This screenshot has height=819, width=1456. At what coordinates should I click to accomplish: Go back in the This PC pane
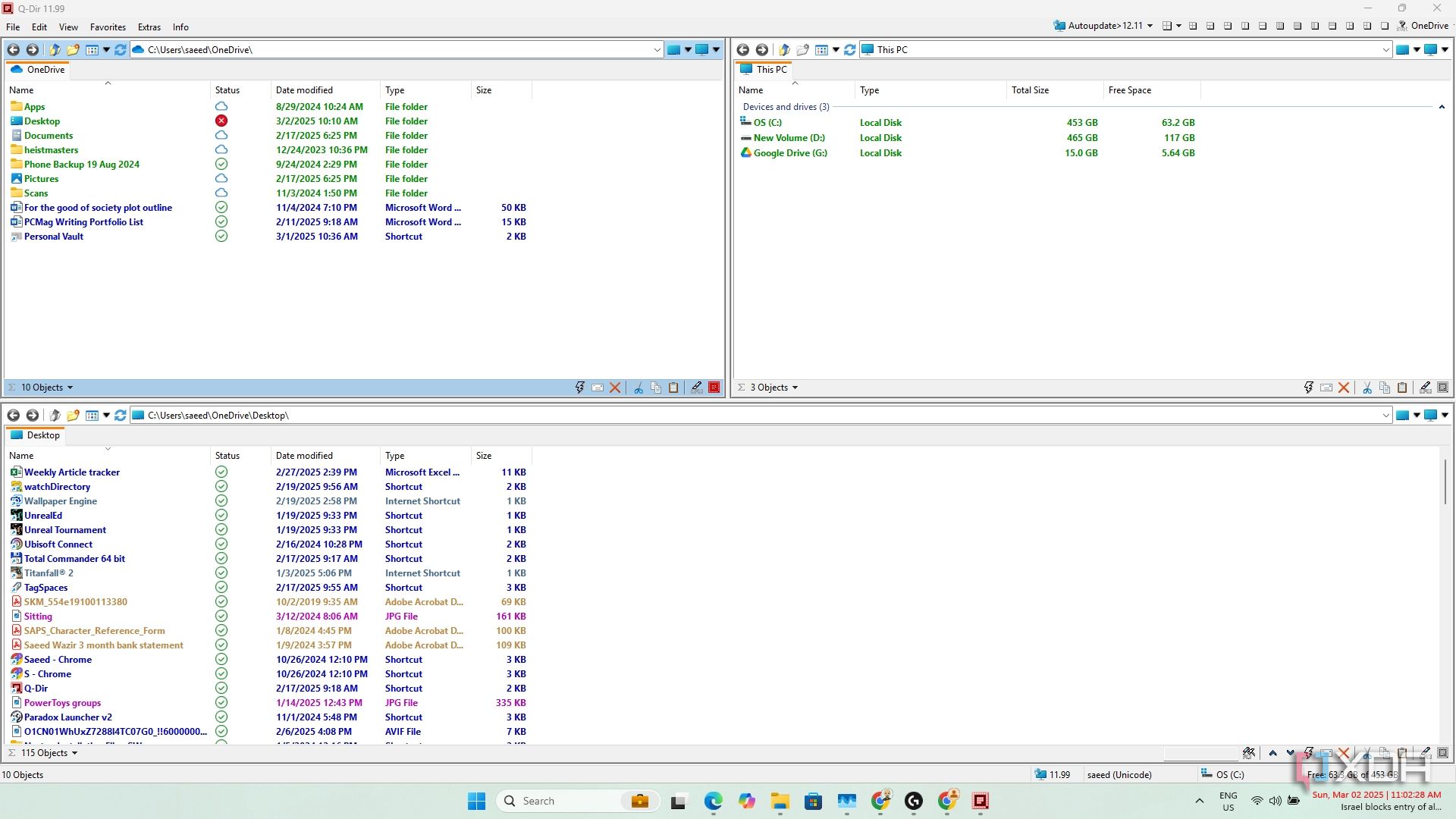point(743,50)
